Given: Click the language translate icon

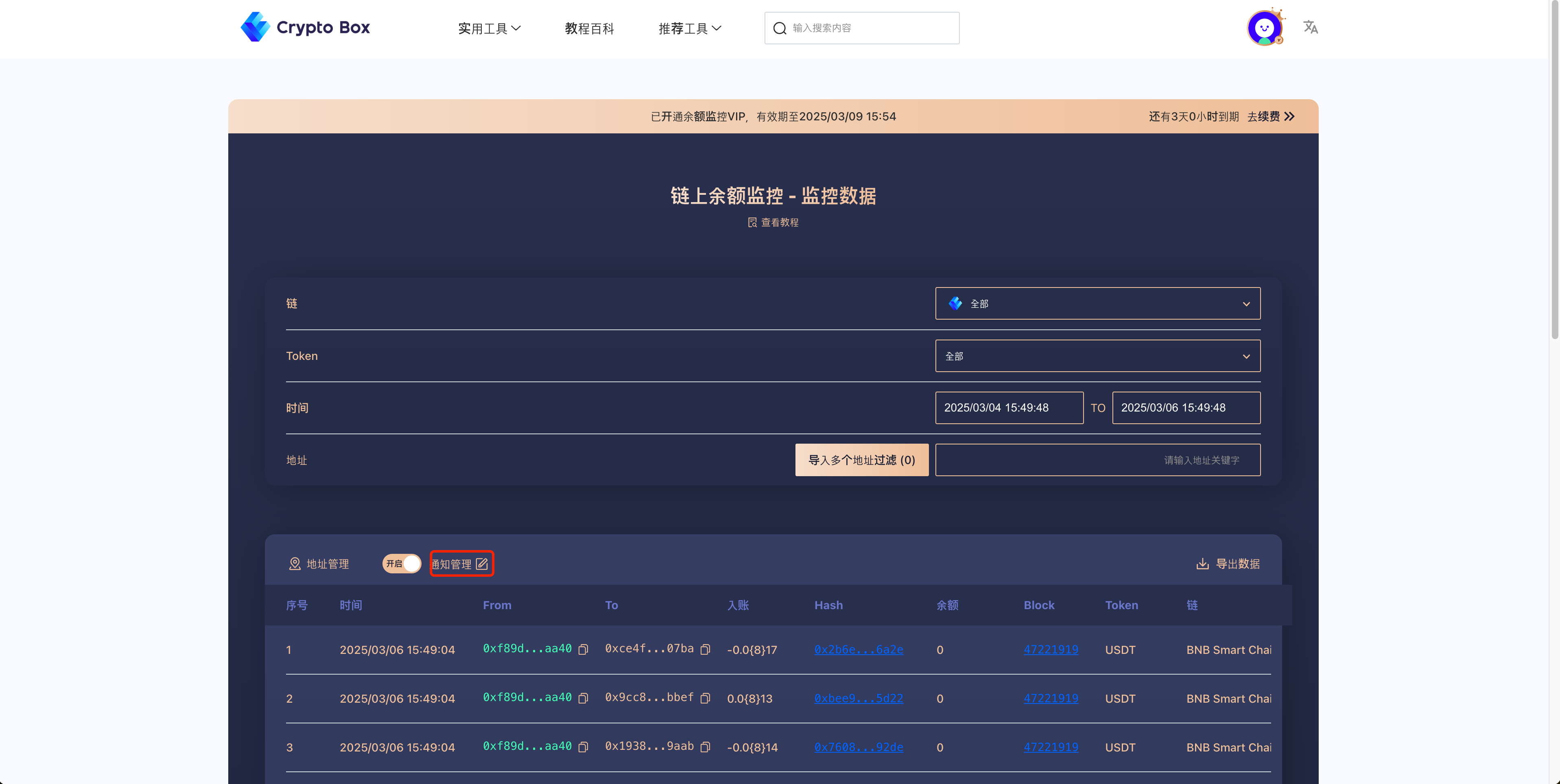Looking at the screenshot, I should point(1311,27).
